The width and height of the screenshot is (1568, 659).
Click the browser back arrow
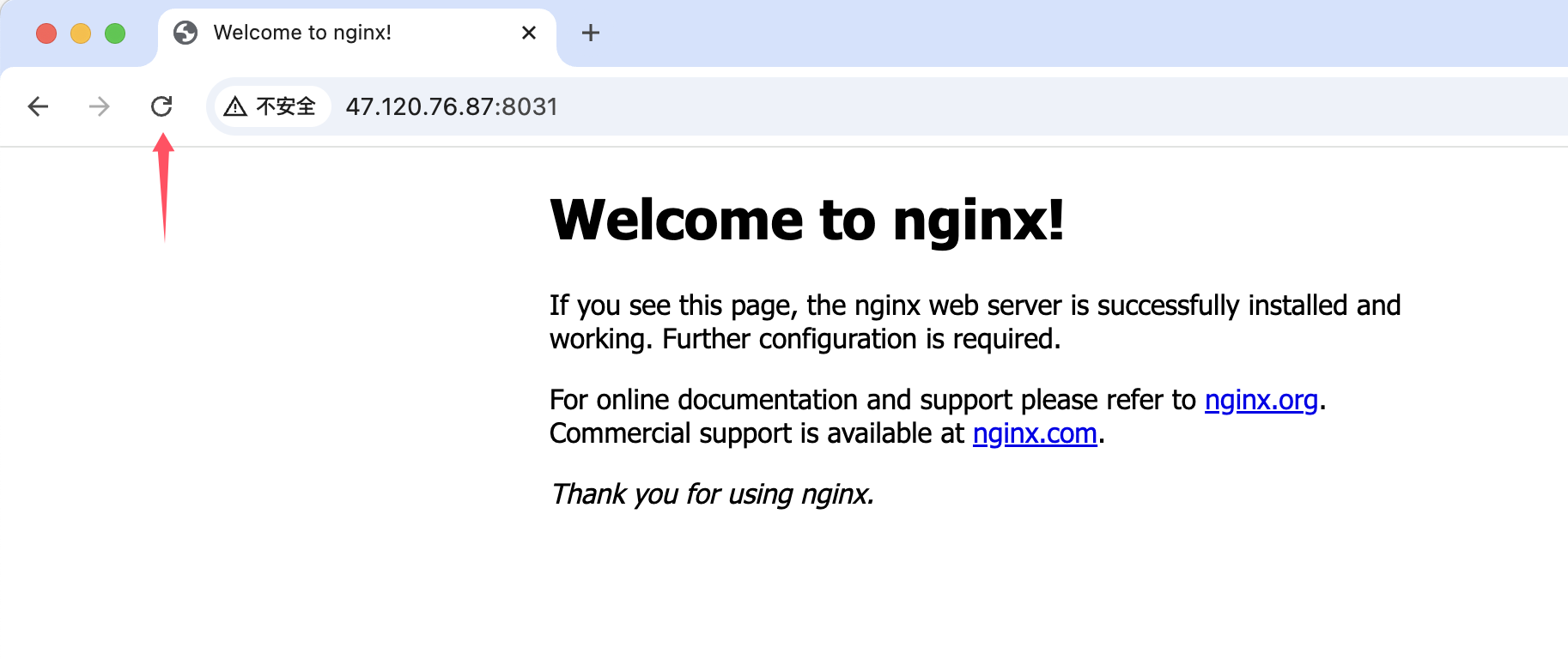tap(38, 106)
